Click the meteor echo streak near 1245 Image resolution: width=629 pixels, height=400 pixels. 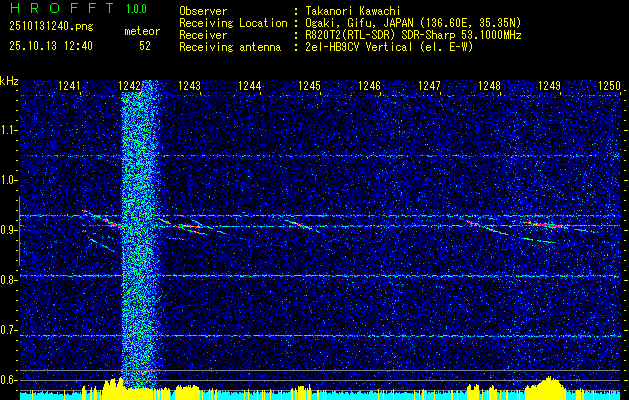300,225
